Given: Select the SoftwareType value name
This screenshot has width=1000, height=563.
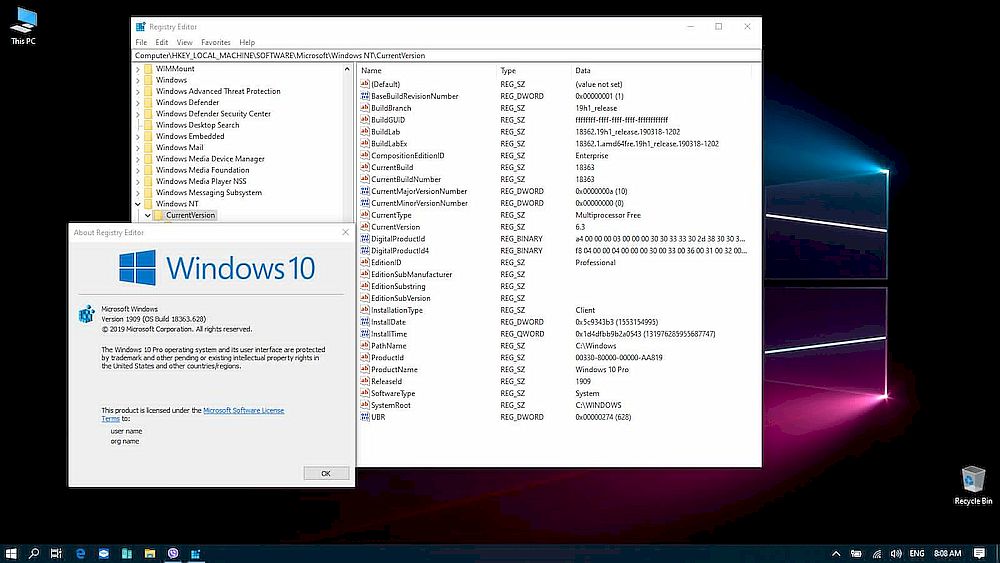Looking at the screenshot, I should (393, 393).
